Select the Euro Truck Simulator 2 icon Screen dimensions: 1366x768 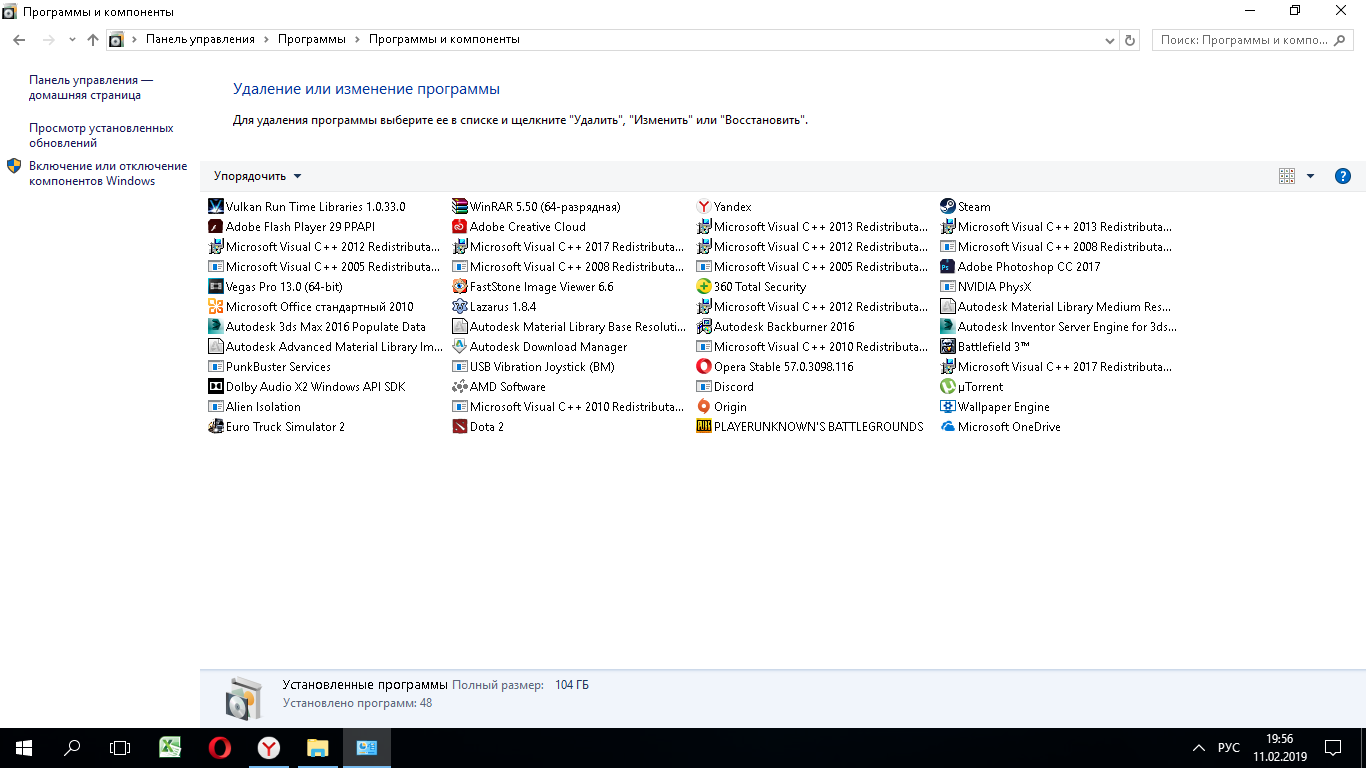(216, 427)
